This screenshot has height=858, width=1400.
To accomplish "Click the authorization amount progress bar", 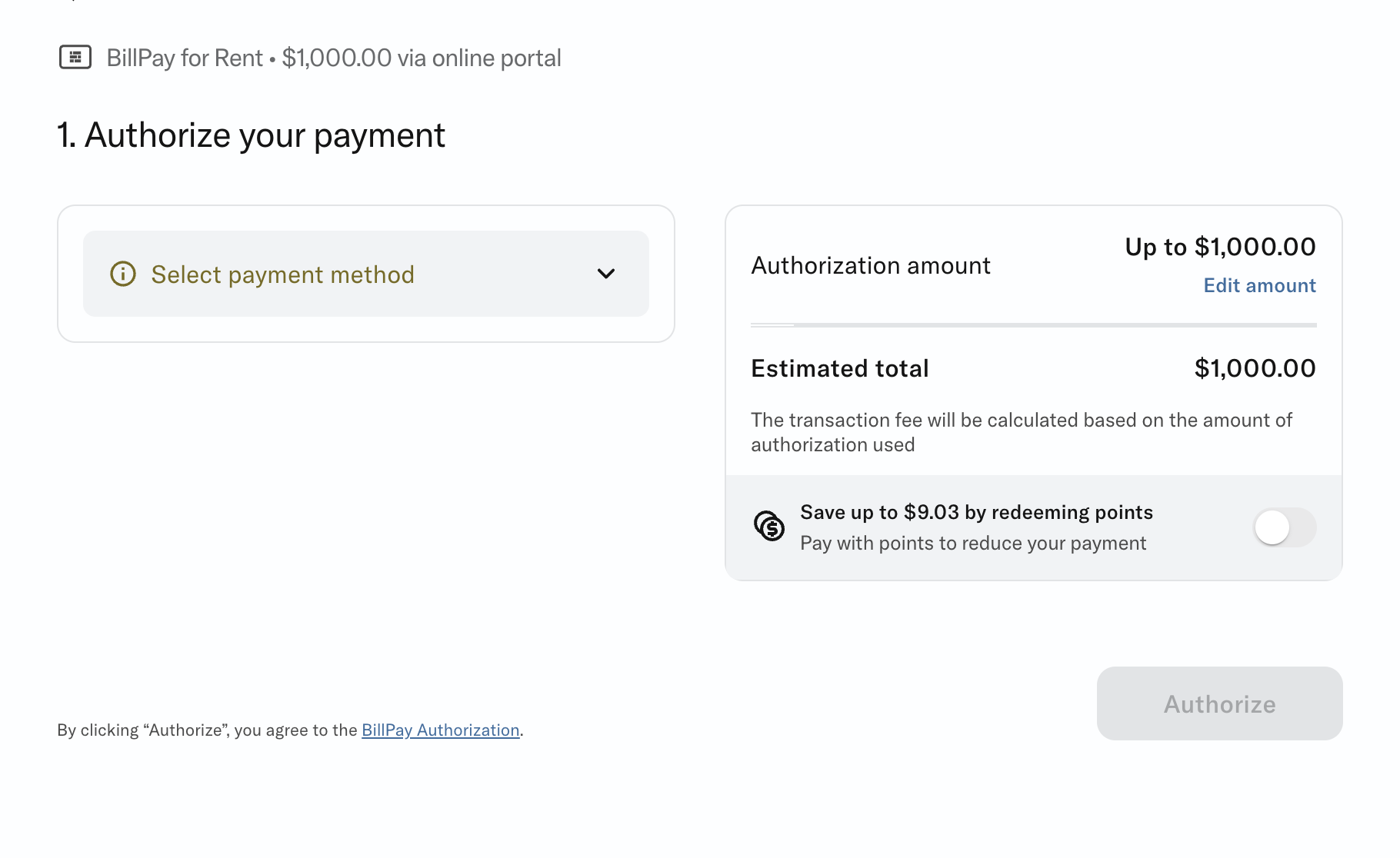I will tap(1033, 325).
